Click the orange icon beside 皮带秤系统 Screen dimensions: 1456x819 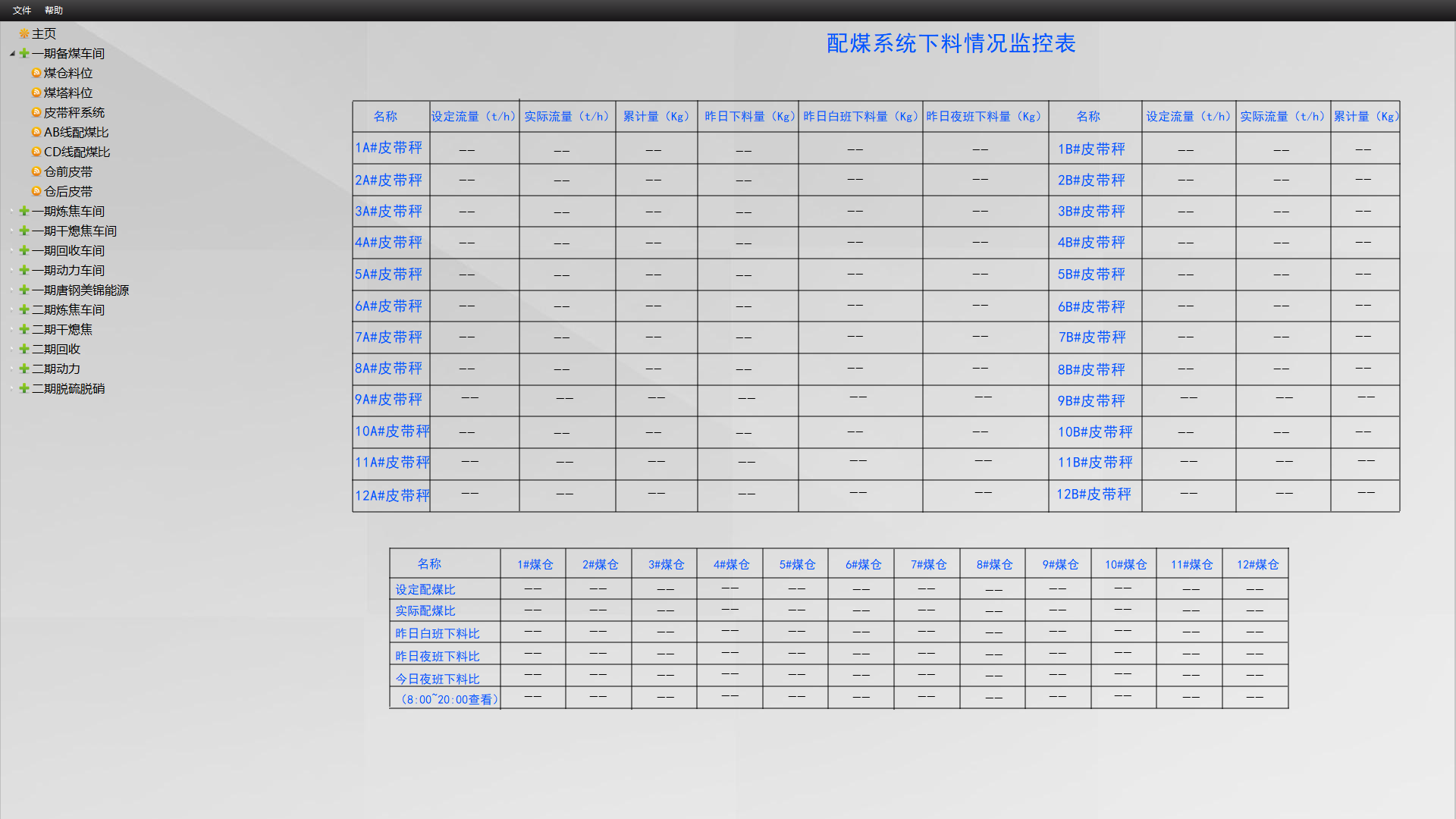[36, 112]
